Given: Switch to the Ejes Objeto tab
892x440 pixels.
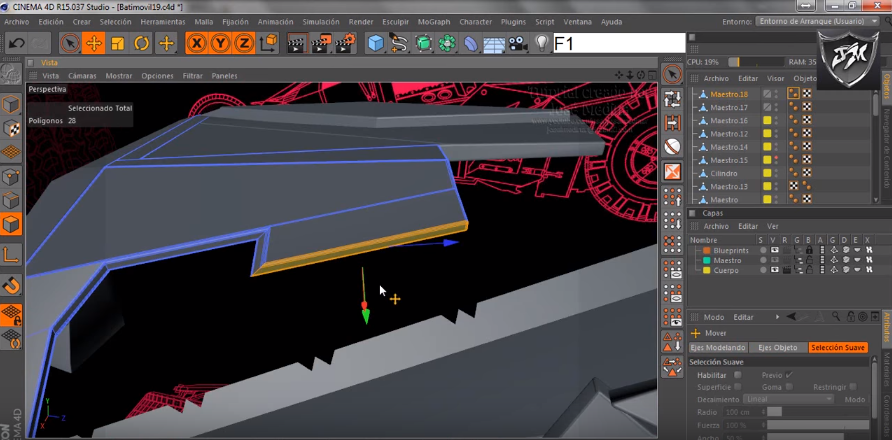Looking at the screenshot, I should point(778,347).
